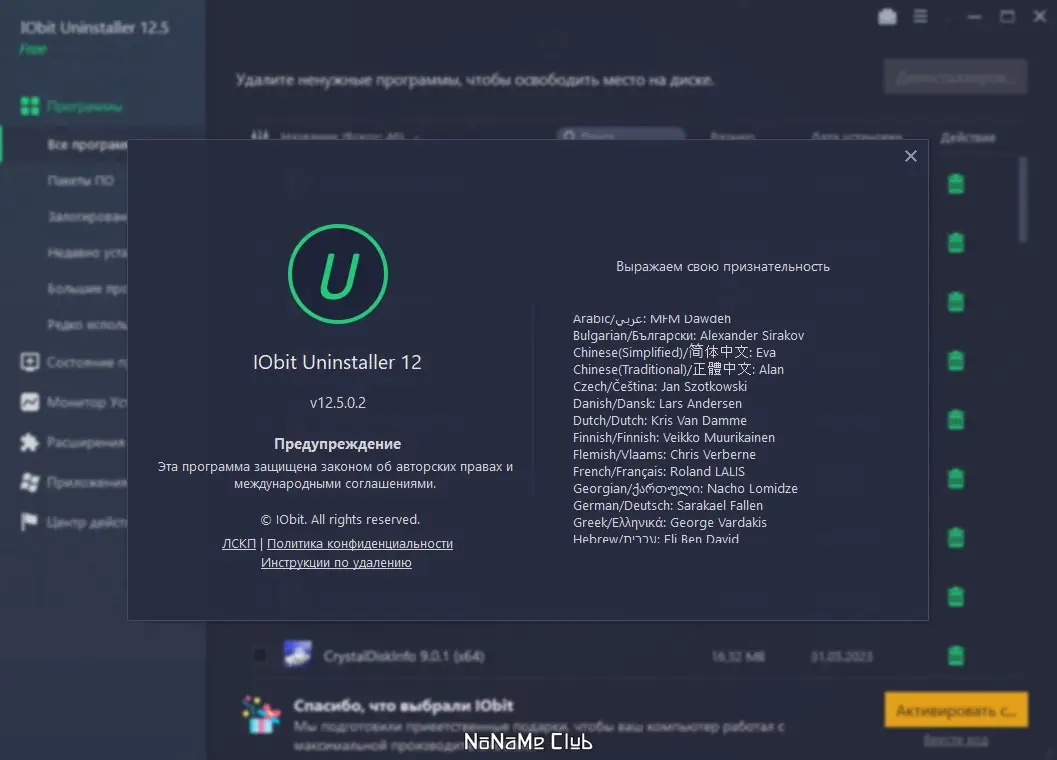
Task: Click the Выражаем свою признательность heading
Action: click(723, 266)
